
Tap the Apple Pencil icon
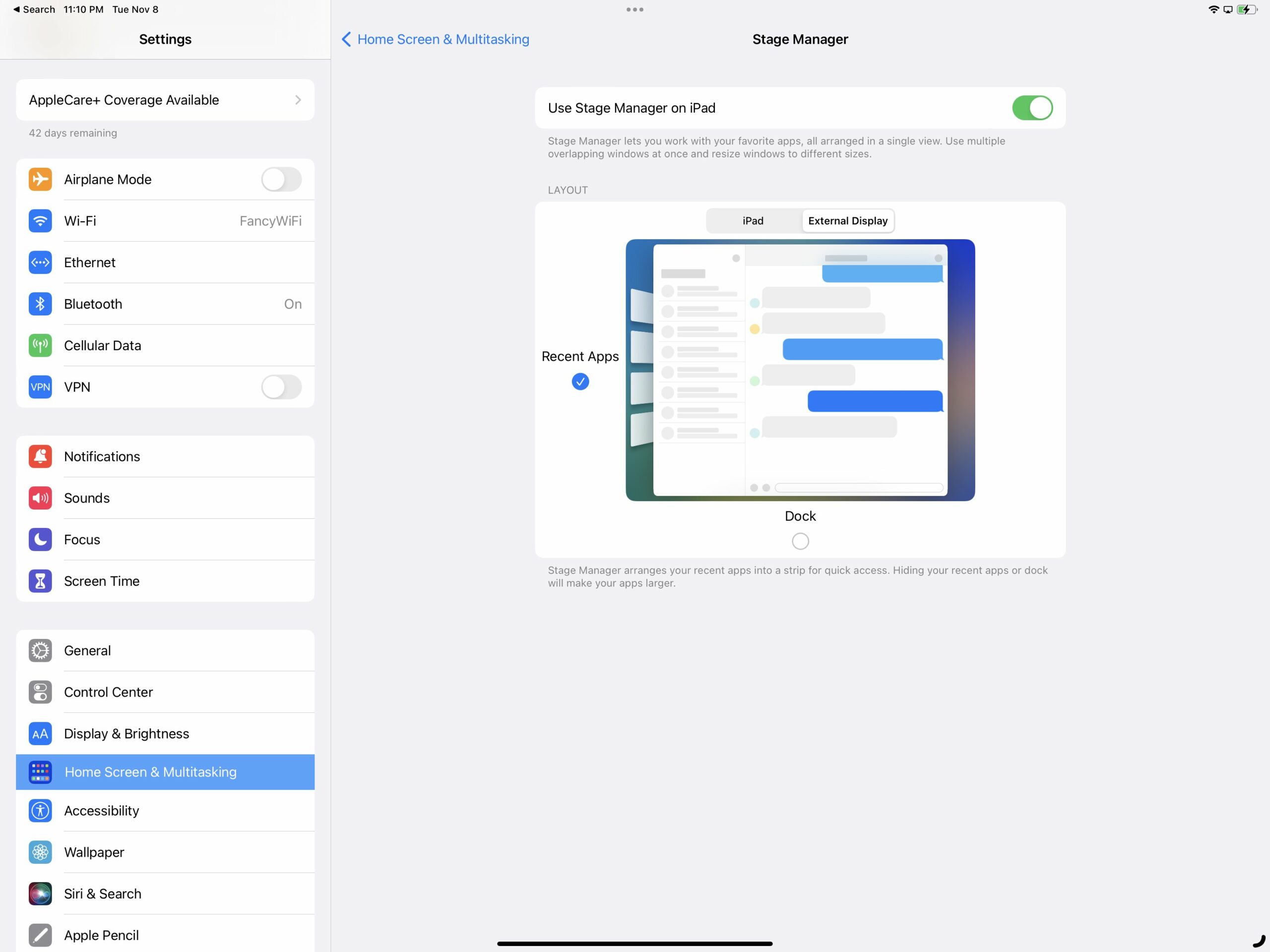click(40, 935)
